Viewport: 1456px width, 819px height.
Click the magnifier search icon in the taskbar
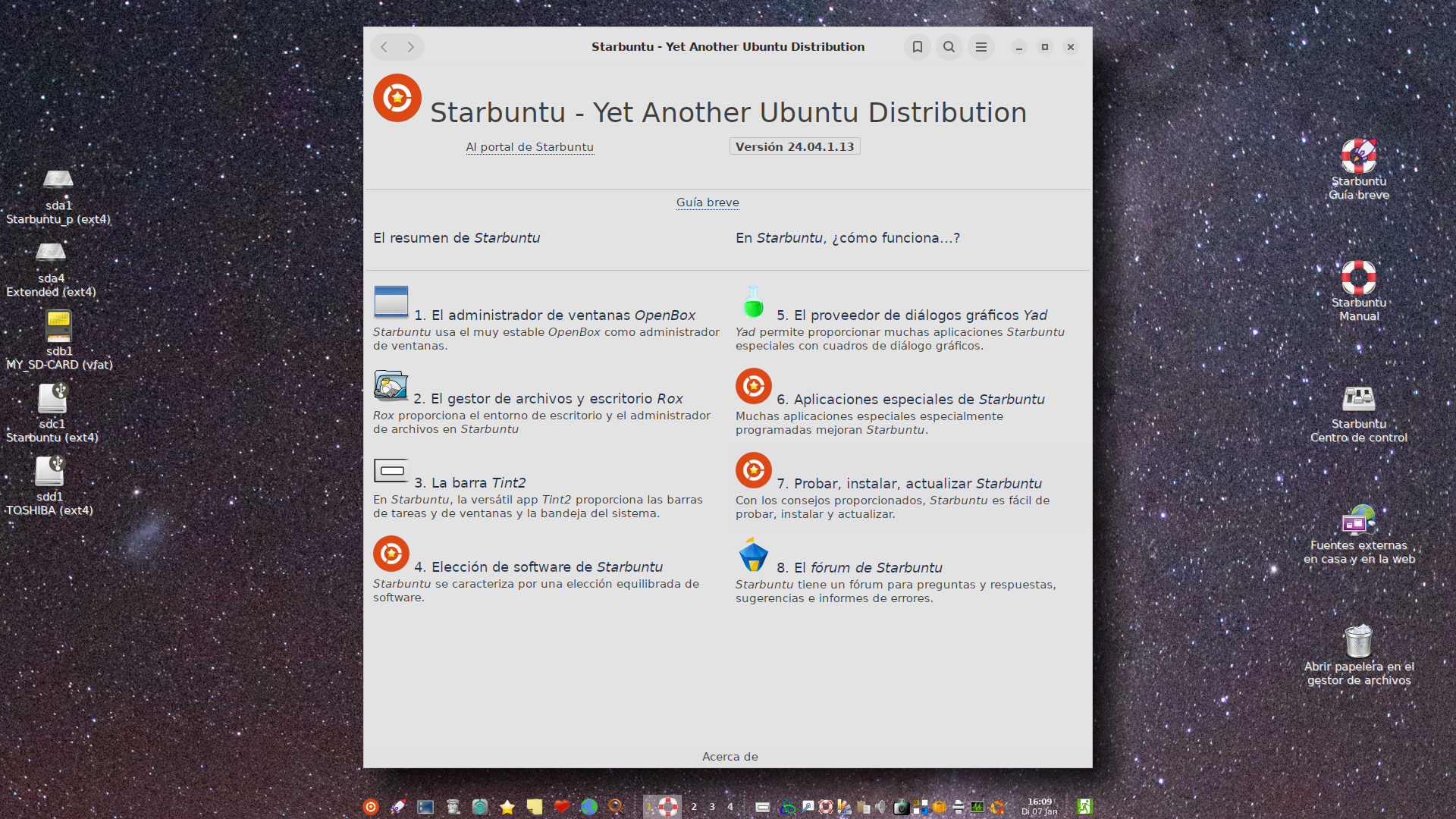(x=616, y=807)
